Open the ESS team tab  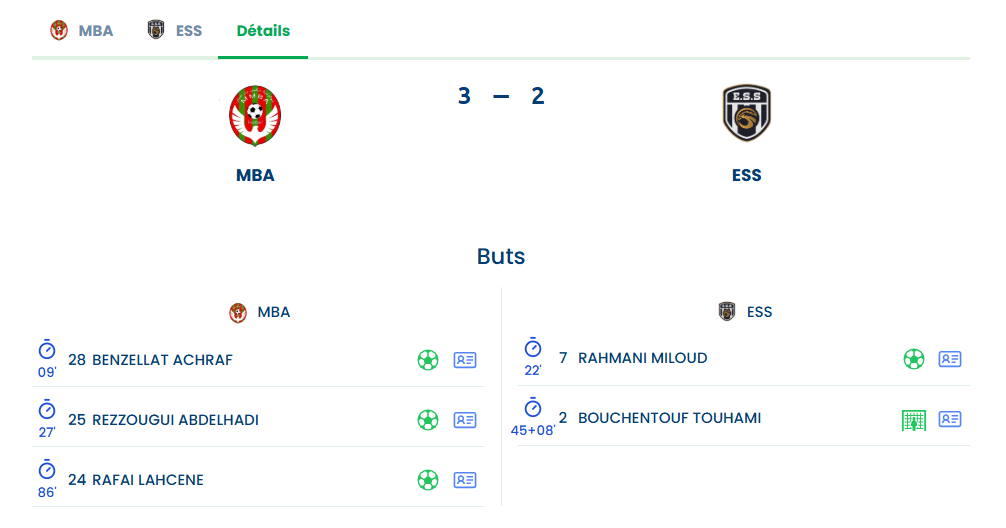coord(175,31)
